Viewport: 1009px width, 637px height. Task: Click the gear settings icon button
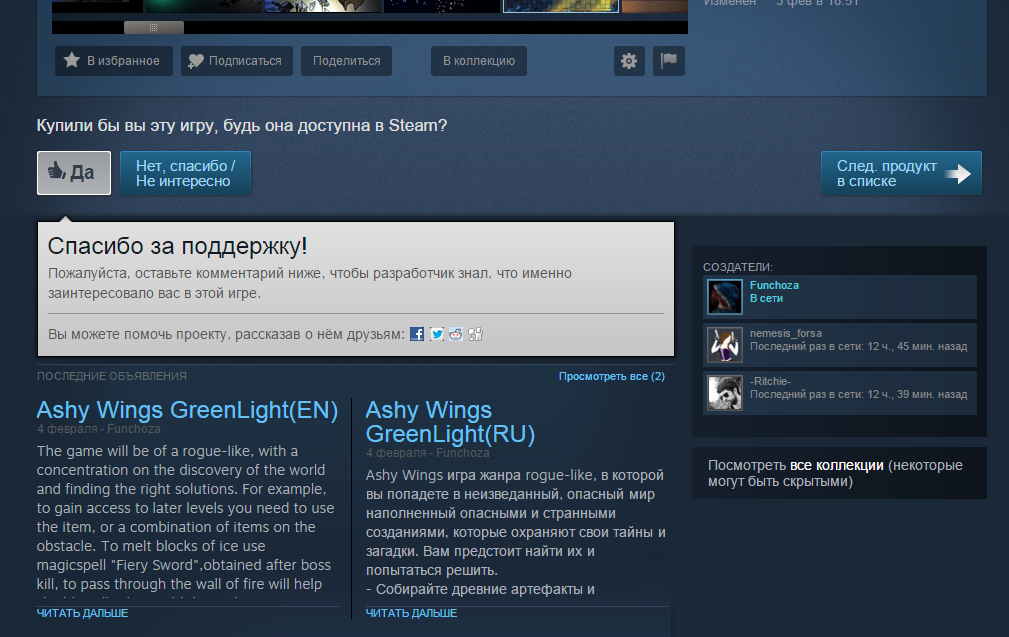pos(629,61)
